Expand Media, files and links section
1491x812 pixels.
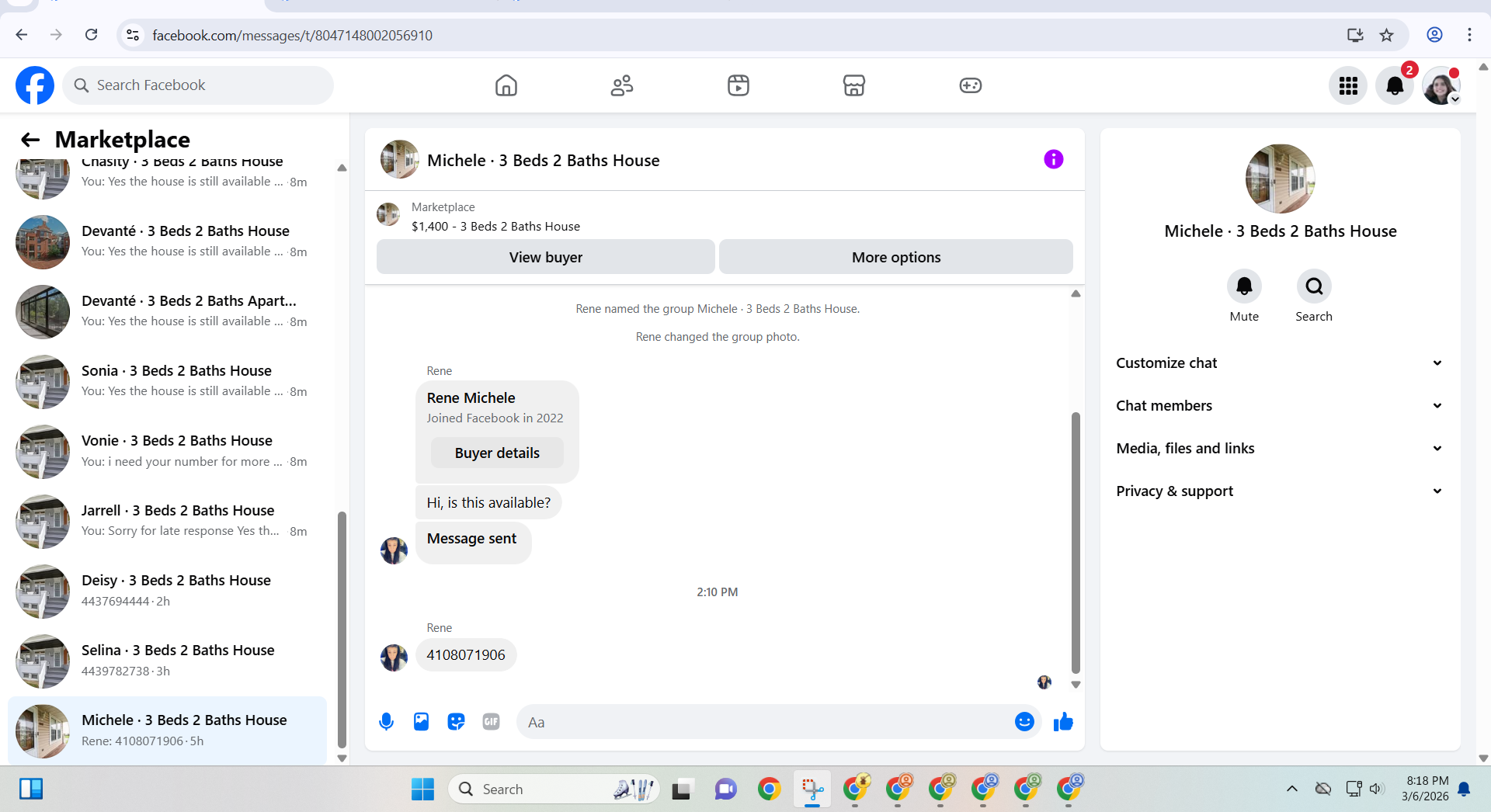(x=1280, y=448)
